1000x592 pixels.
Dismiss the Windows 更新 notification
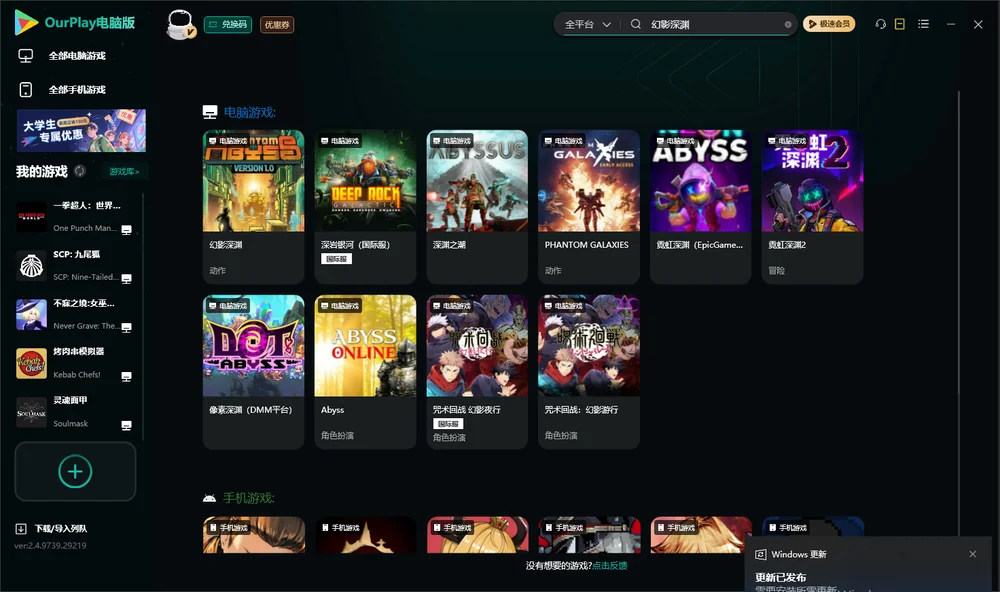(972, 554)
